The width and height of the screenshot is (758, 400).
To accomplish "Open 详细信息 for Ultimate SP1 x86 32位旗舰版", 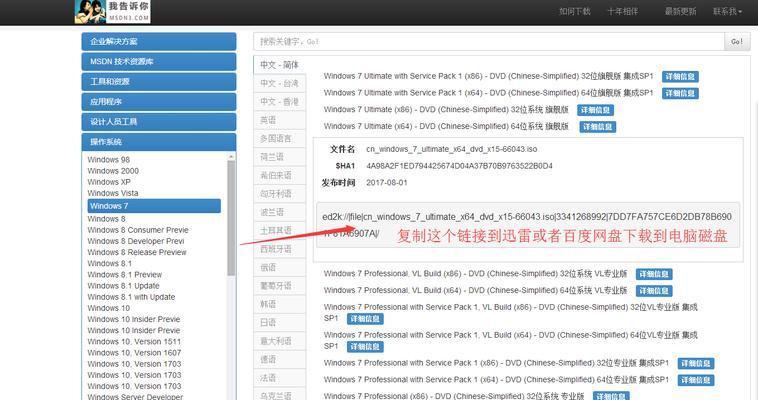I will [680, 76].
